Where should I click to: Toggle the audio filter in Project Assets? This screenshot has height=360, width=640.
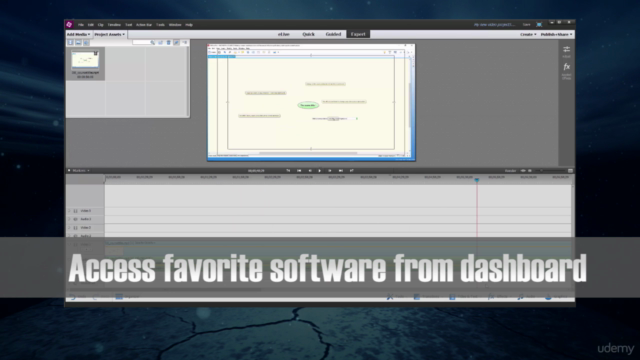(x=86, y=42)
